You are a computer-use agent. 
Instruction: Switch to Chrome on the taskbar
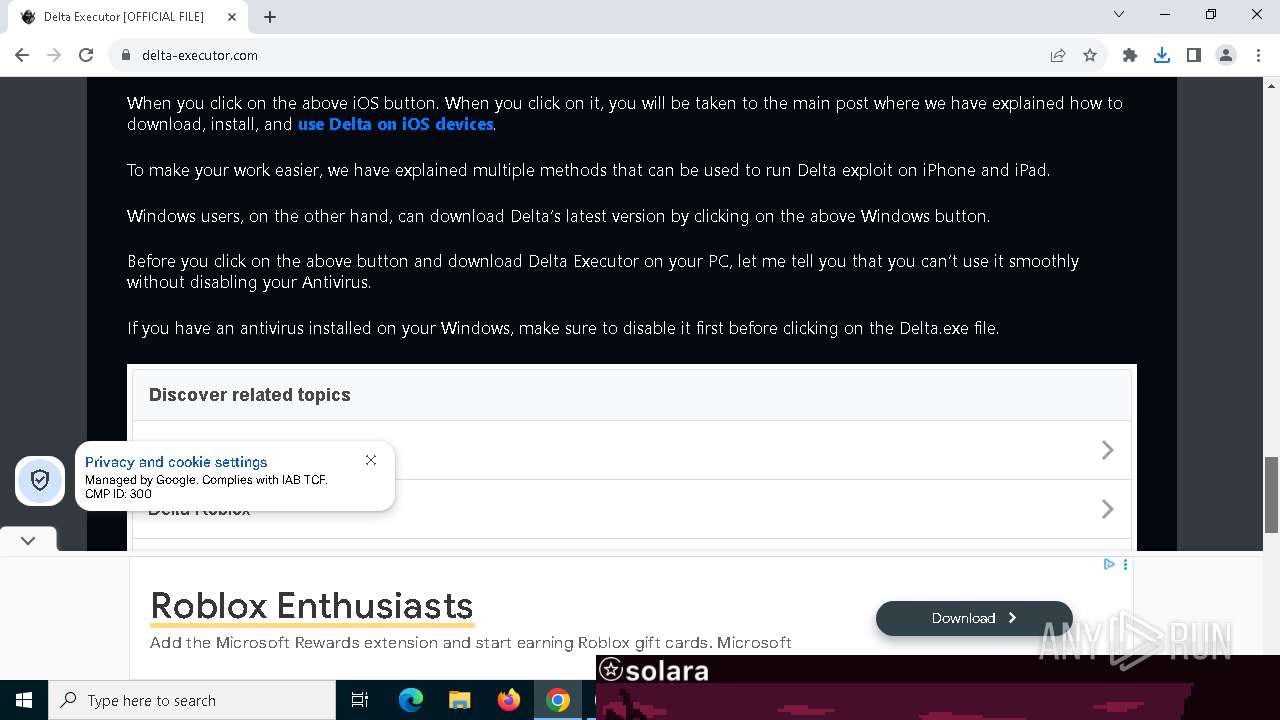[x=558, y=700]
